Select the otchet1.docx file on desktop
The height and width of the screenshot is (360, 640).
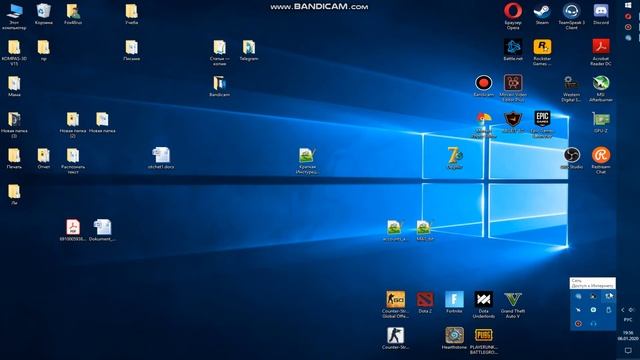pos(161,158)
